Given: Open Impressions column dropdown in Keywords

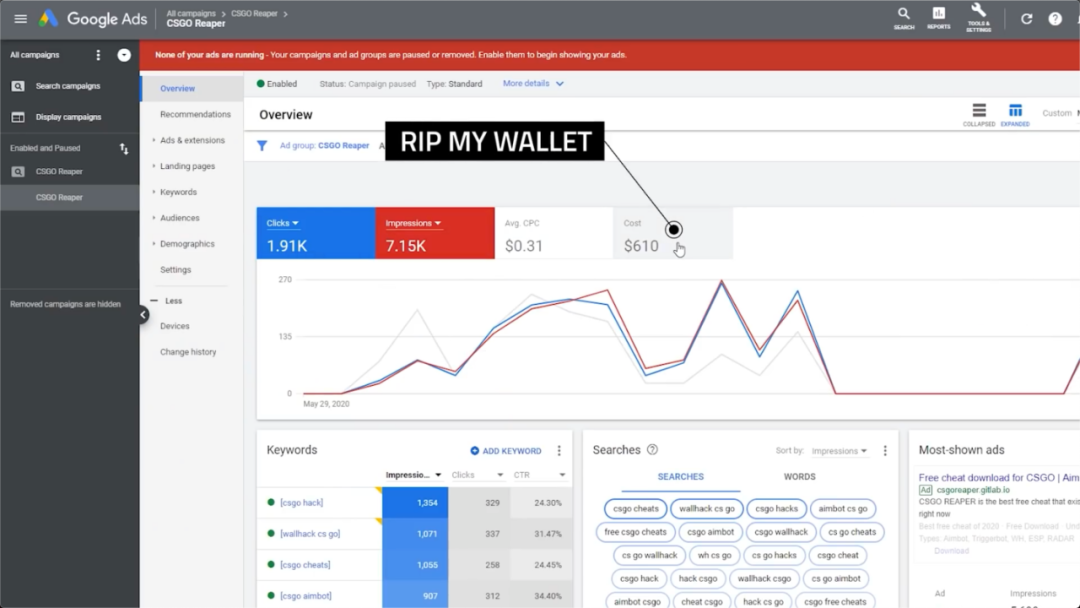Looking at the screenshot, I should tap(413, 475).
